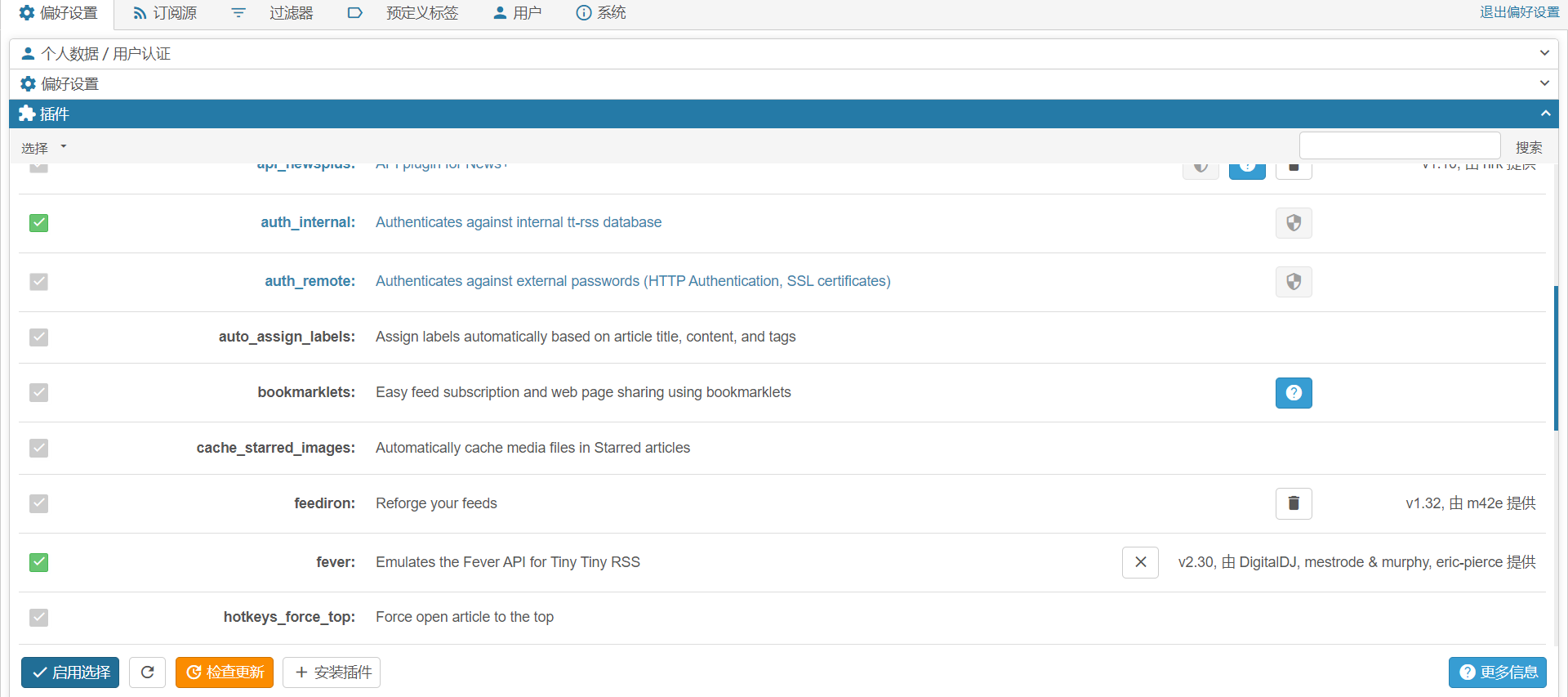Click 'v1.32, 由 m42e 提供' text

(x=1470, y=503)
